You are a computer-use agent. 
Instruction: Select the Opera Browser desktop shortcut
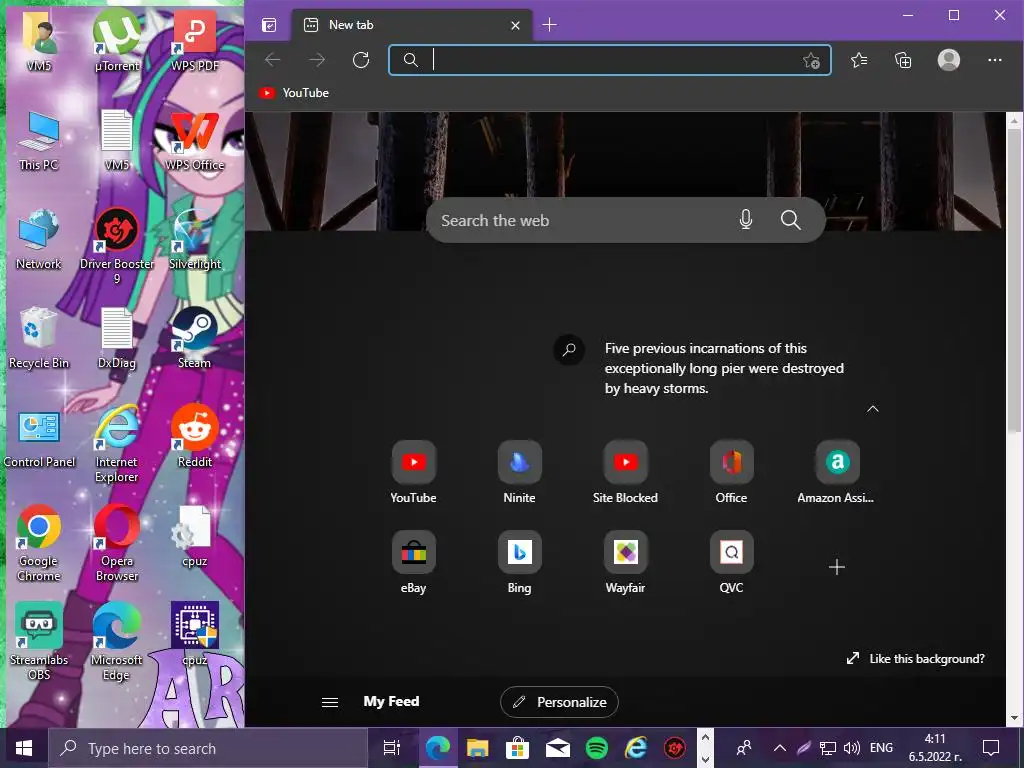tap(117, 543)
